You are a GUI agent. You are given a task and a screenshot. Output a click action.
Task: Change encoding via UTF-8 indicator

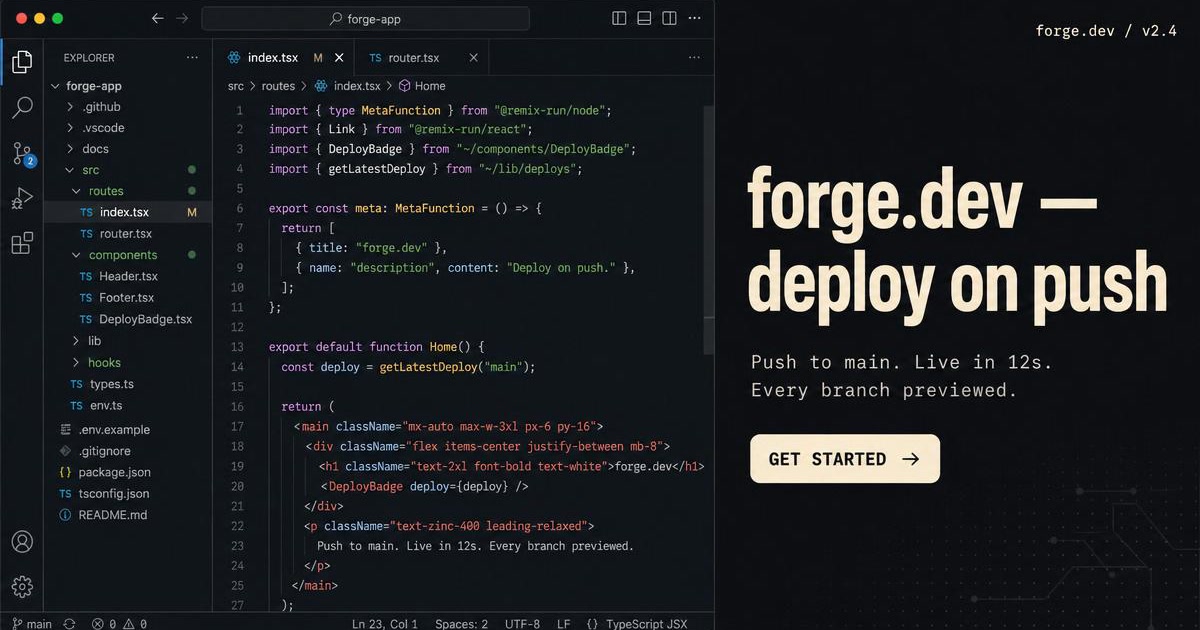click(x=523, y=623)
